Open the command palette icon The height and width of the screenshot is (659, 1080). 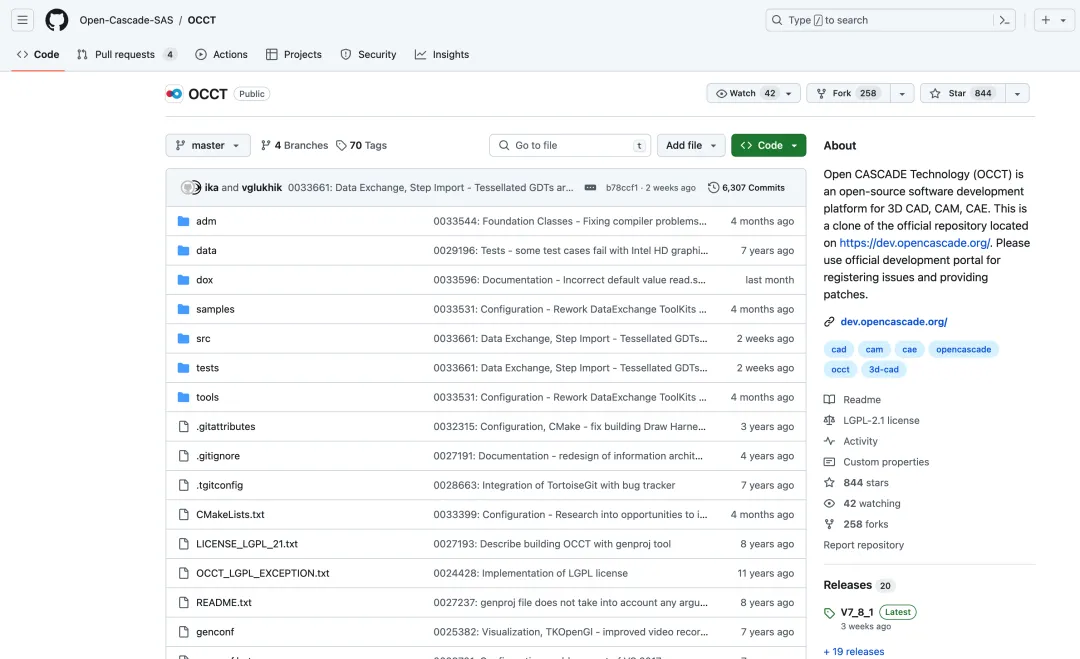click(x=1004, y=20)
